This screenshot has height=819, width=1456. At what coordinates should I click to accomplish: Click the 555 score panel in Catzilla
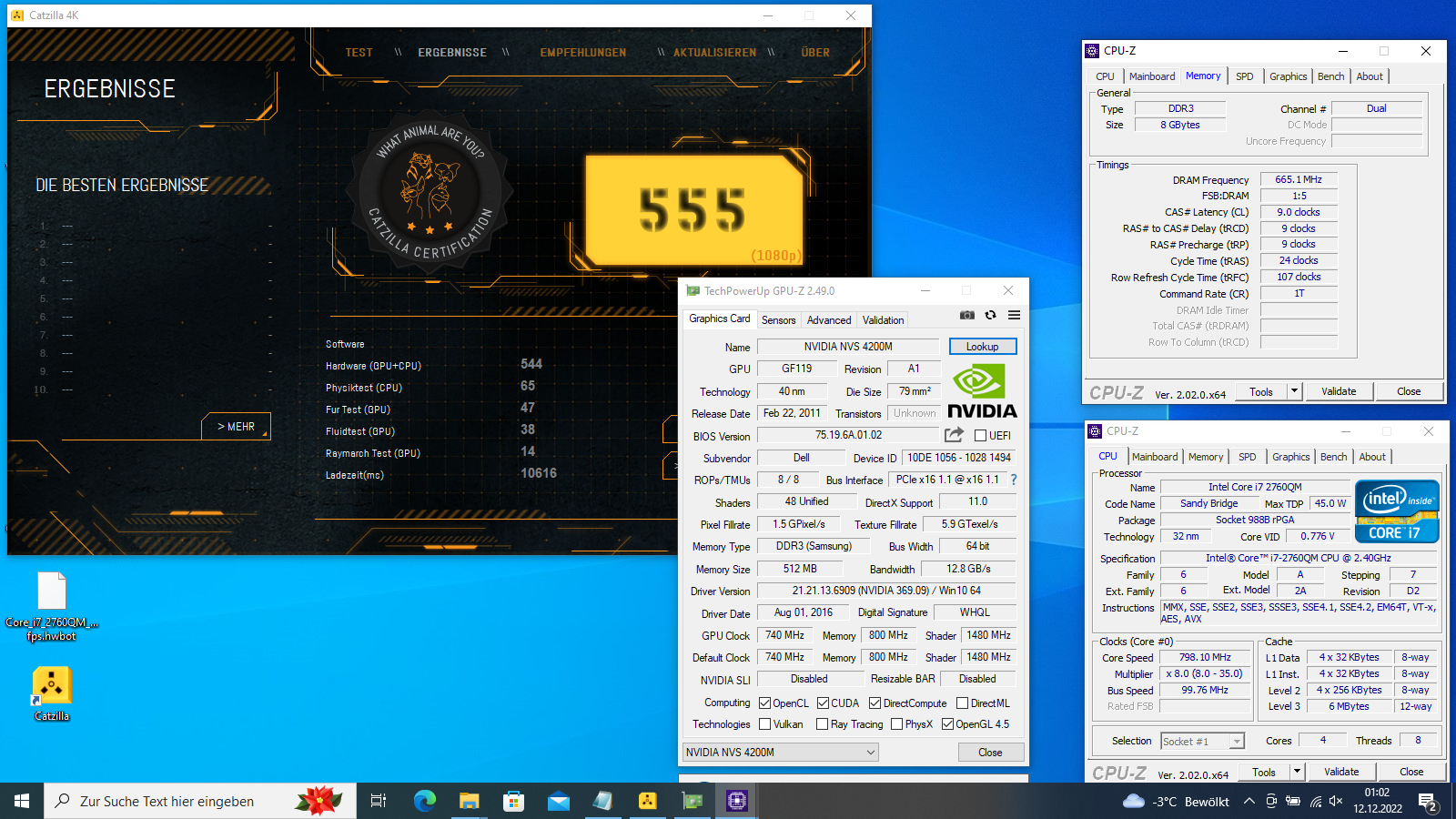pos(694,210)
